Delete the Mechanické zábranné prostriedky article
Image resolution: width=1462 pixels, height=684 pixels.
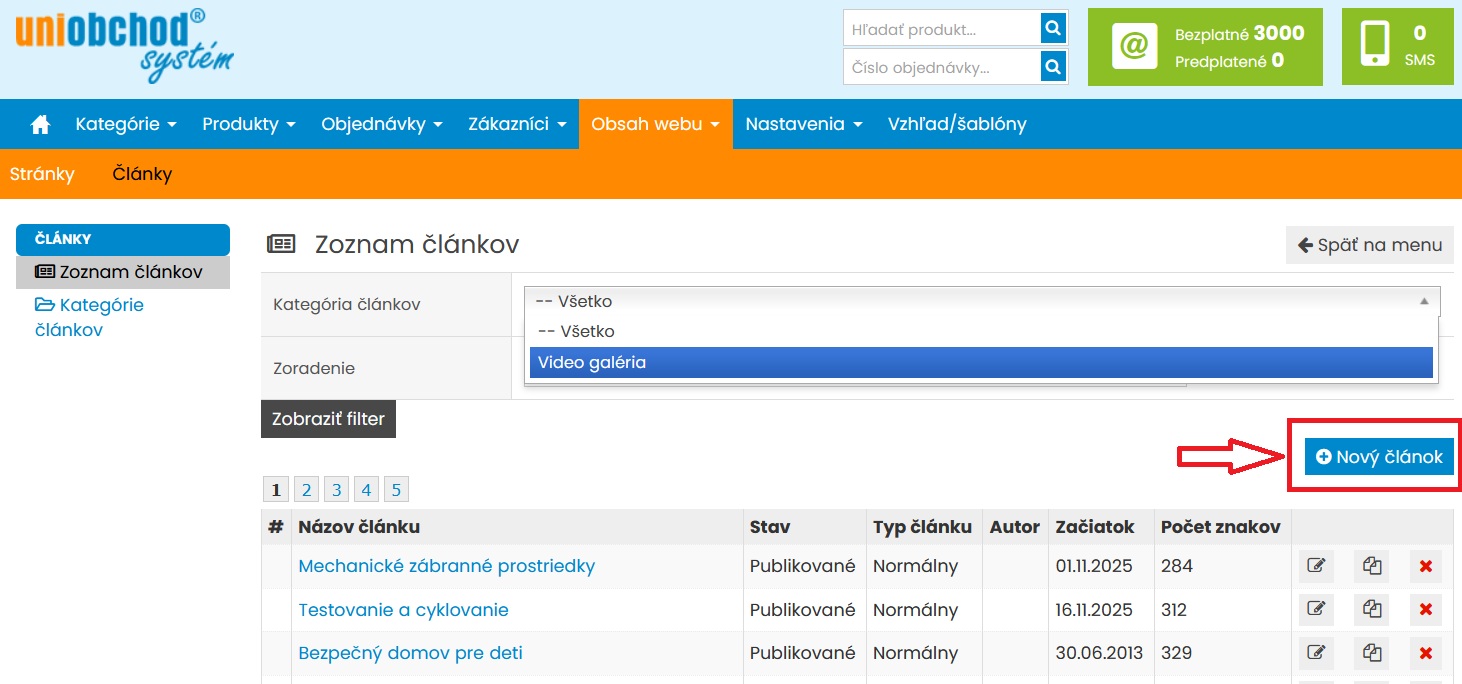pyautogui.click(x=1426, y=566)
